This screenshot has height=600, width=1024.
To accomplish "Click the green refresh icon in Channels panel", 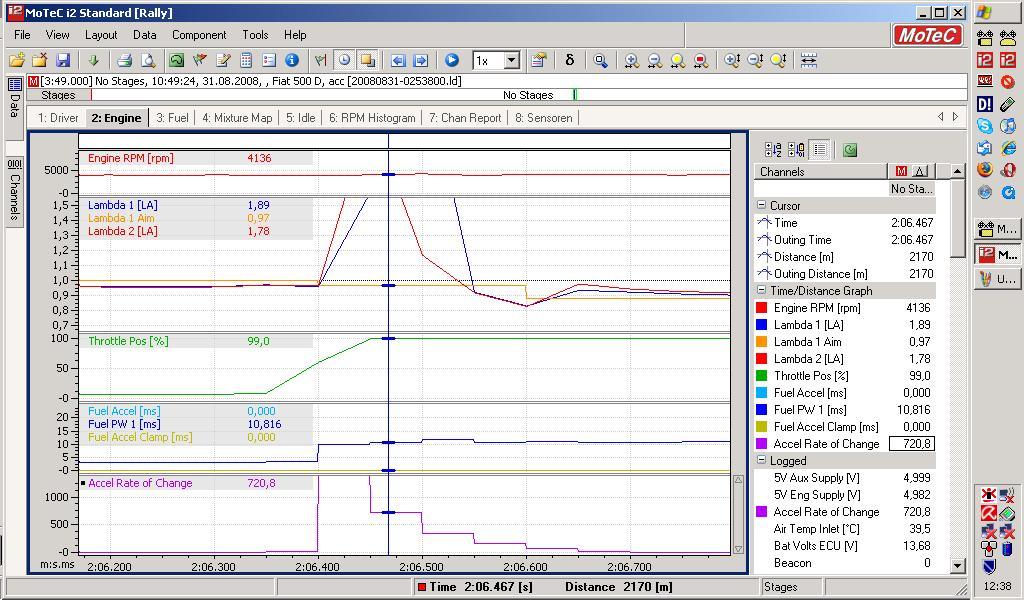I will [850, 150].
